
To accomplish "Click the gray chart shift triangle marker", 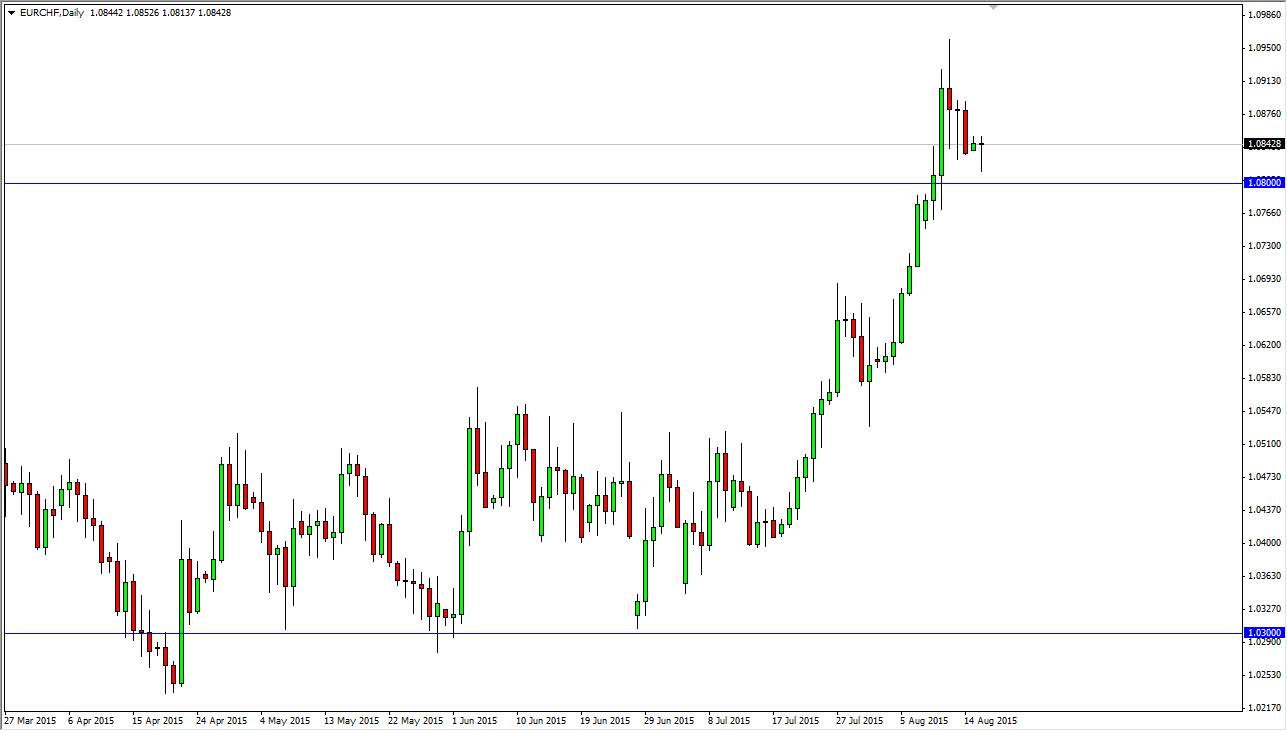I will [993, 7].
